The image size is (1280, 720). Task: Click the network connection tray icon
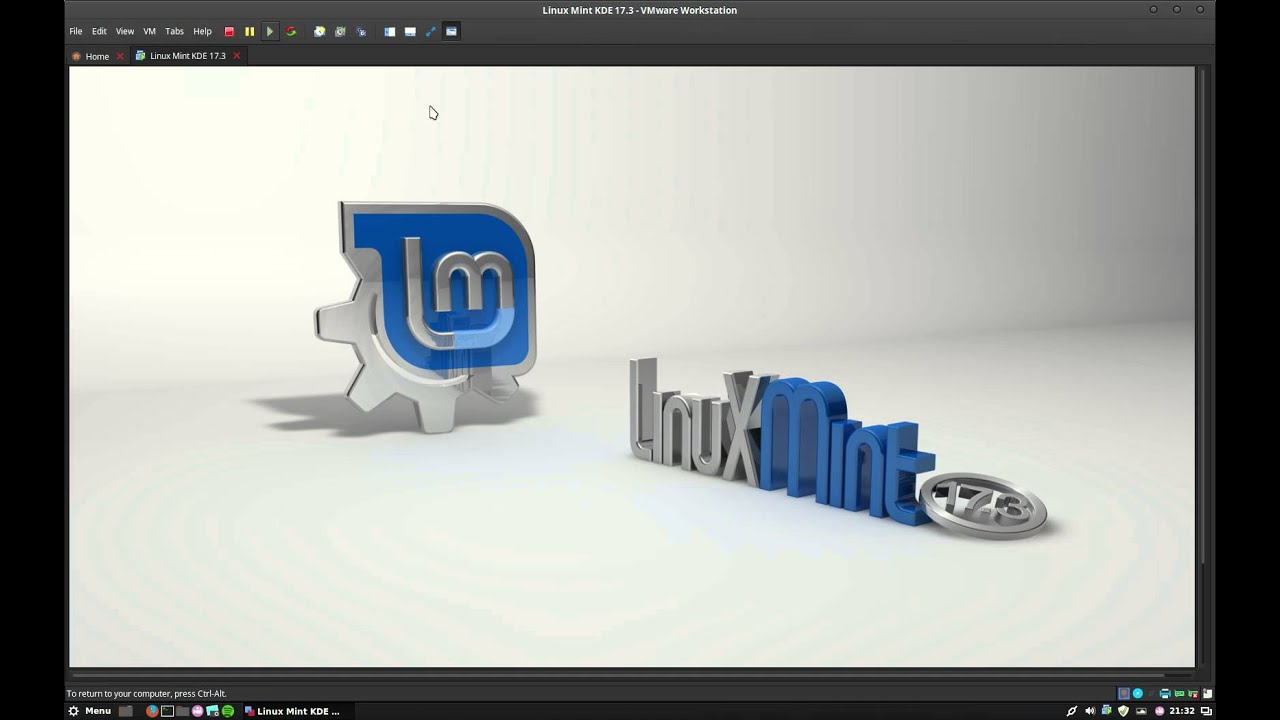point(1072,711)
